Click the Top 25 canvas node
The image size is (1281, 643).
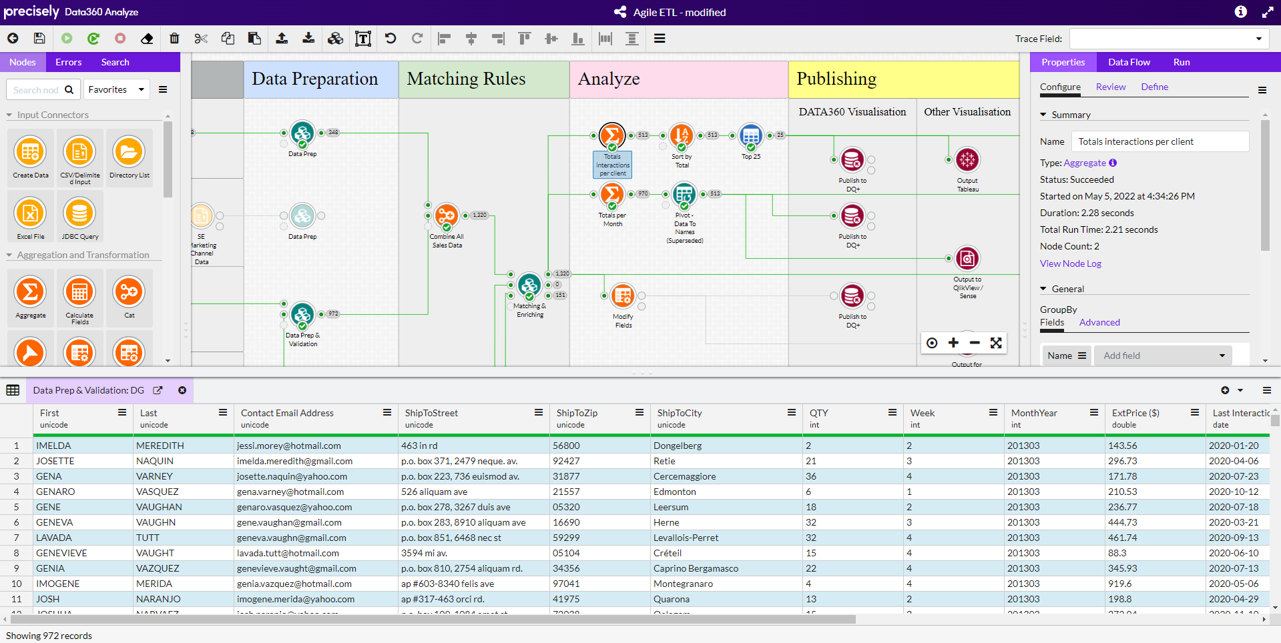[x=751, y=135]
